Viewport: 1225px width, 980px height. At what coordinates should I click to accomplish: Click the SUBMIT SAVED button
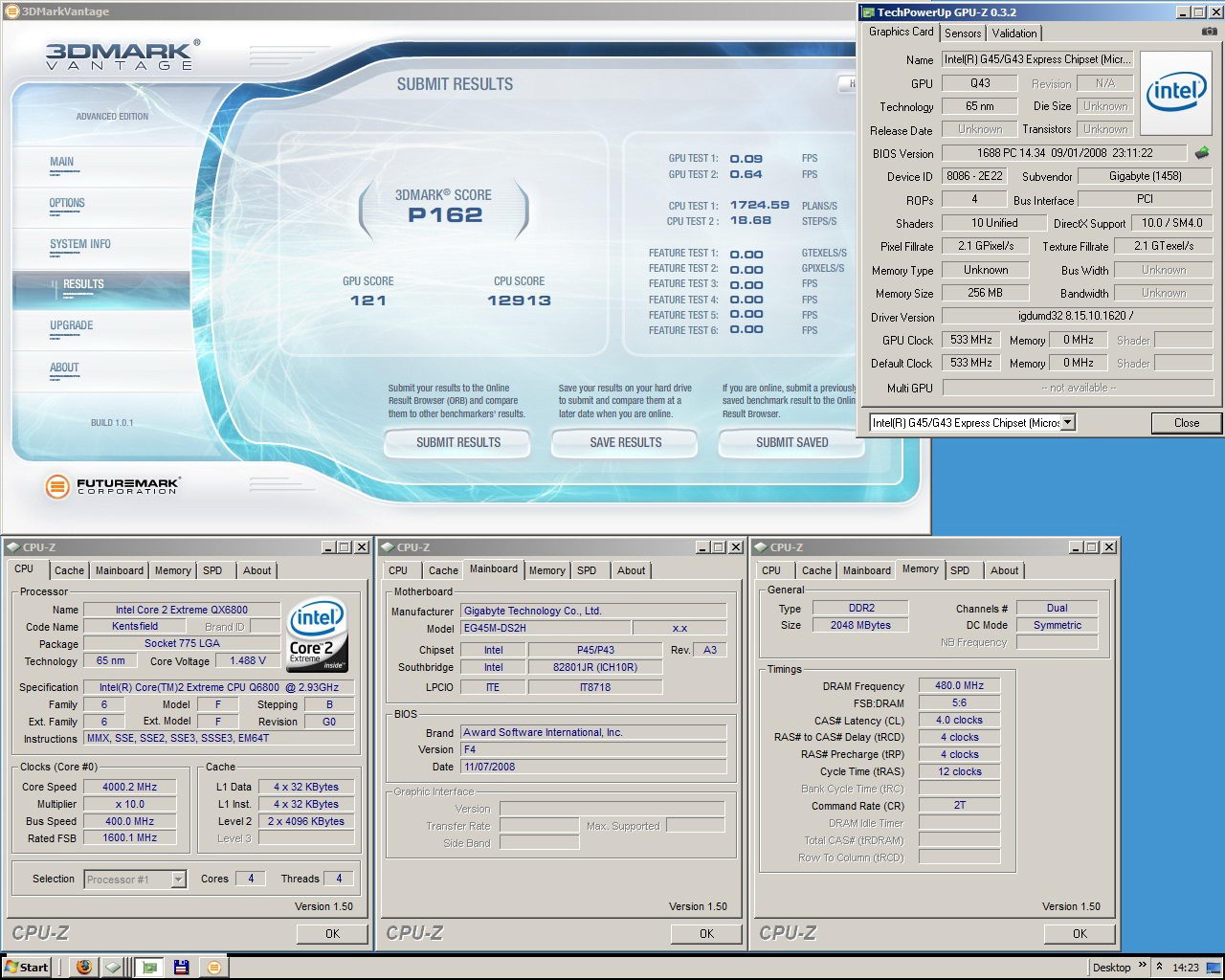click(792, 442)
